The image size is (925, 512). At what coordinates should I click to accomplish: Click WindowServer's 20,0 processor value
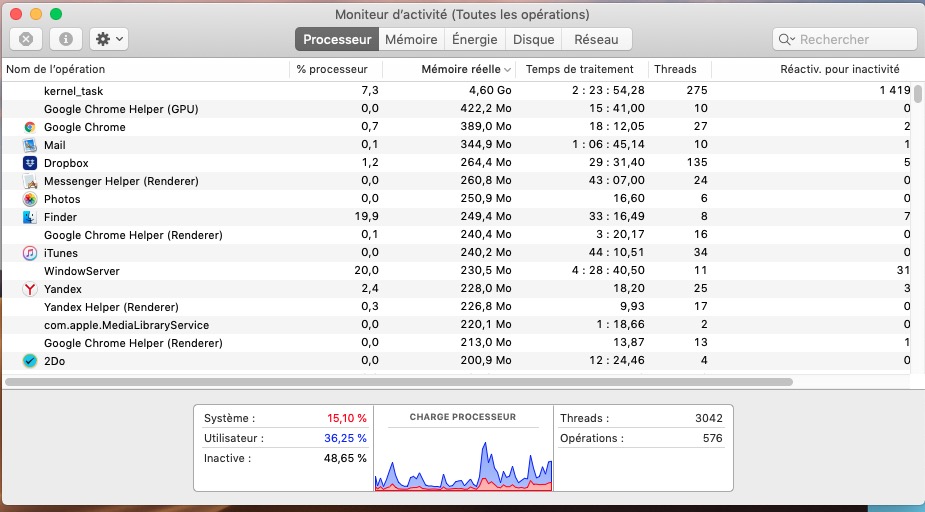click(x=366, y=270)
